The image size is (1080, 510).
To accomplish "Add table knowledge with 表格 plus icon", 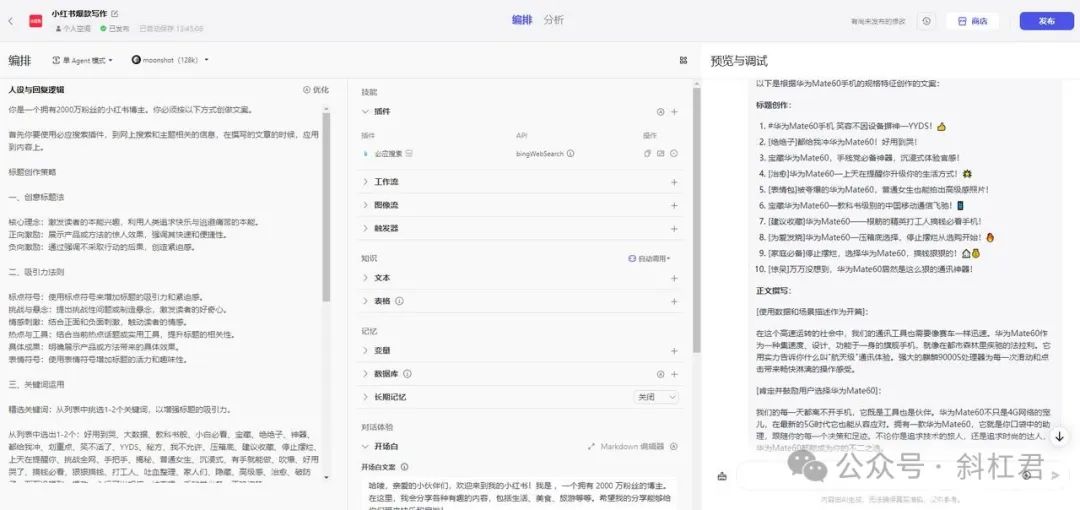I will 674,301.
